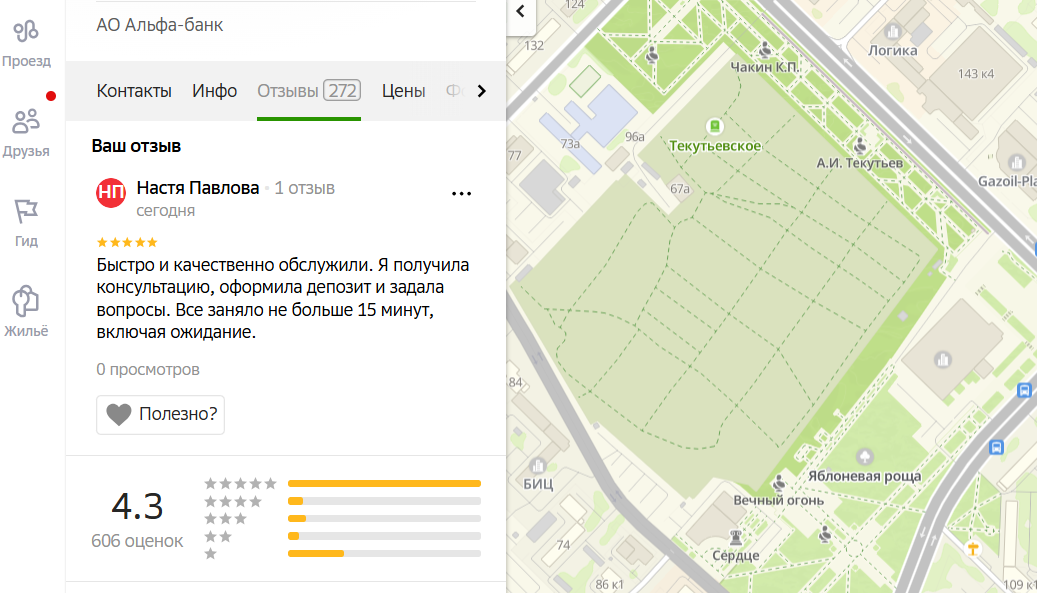Click building 96а on the map

point(635,137)
